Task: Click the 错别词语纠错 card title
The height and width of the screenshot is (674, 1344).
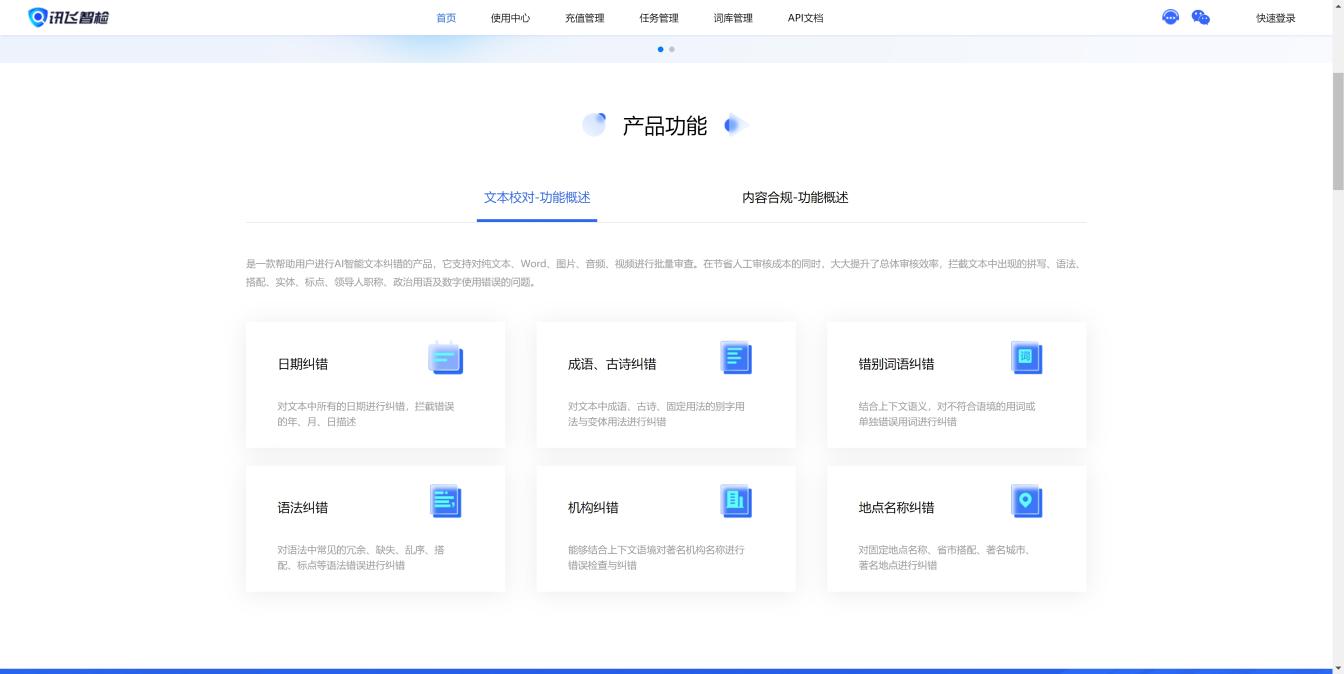Action: click(896, 364)
